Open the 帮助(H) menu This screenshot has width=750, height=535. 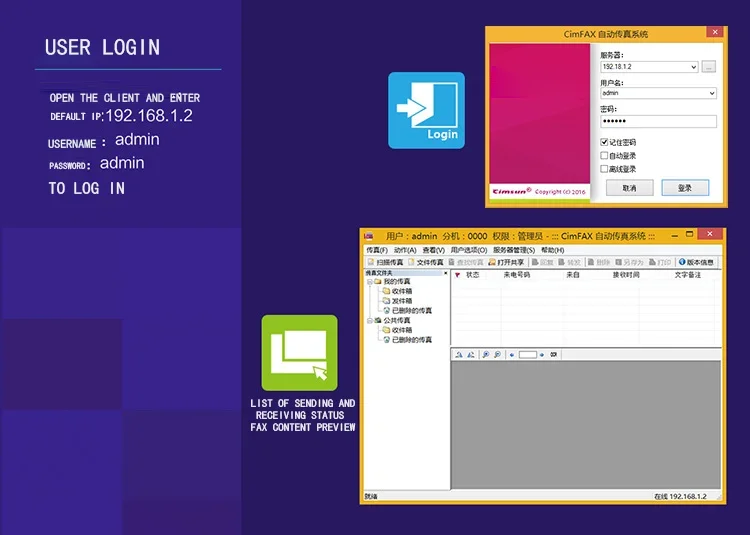[553, 250]
